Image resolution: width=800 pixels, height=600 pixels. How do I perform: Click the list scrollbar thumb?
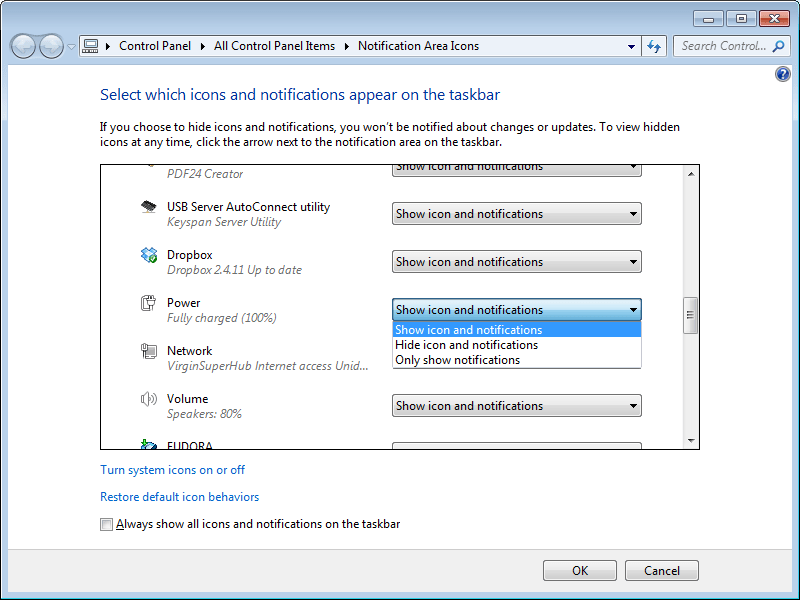(x=690, y=315)
